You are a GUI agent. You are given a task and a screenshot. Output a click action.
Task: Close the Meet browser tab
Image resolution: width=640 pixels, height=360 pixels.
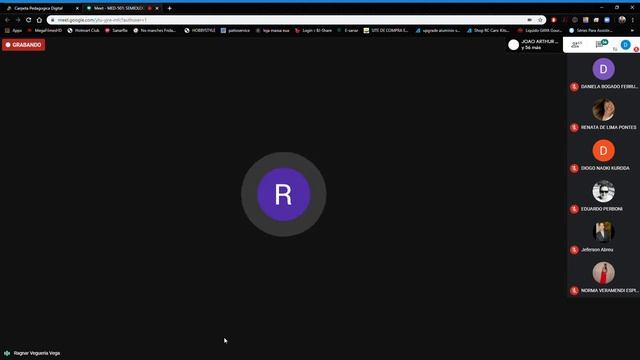[157, 8]
